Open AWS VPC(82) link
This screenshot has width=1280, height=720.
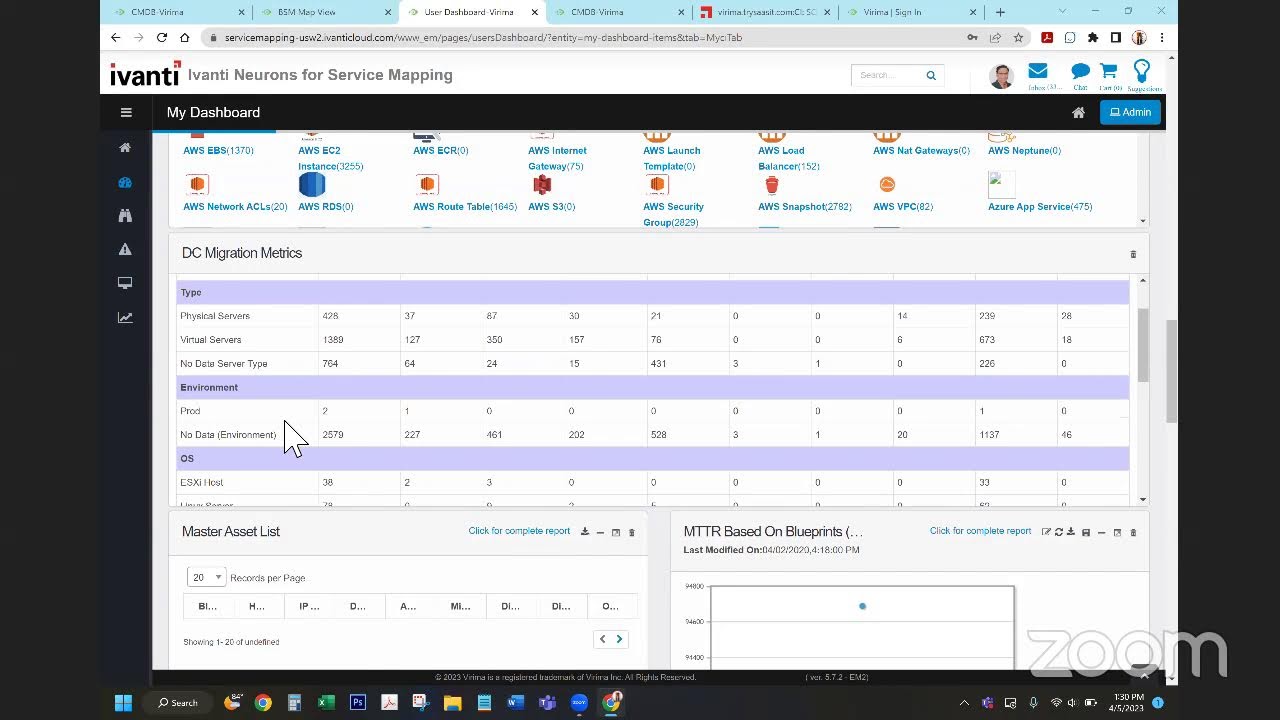click(903, 207)
